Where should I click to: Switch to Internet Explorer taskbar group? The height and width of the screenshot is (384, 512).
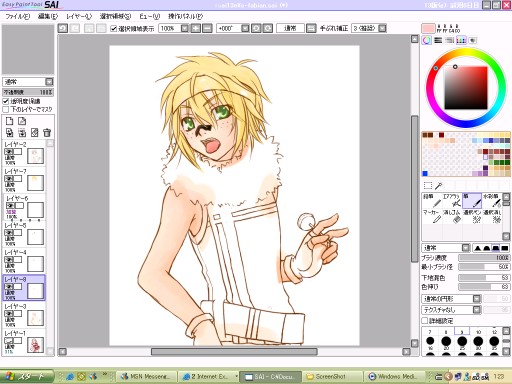[209, 377]
